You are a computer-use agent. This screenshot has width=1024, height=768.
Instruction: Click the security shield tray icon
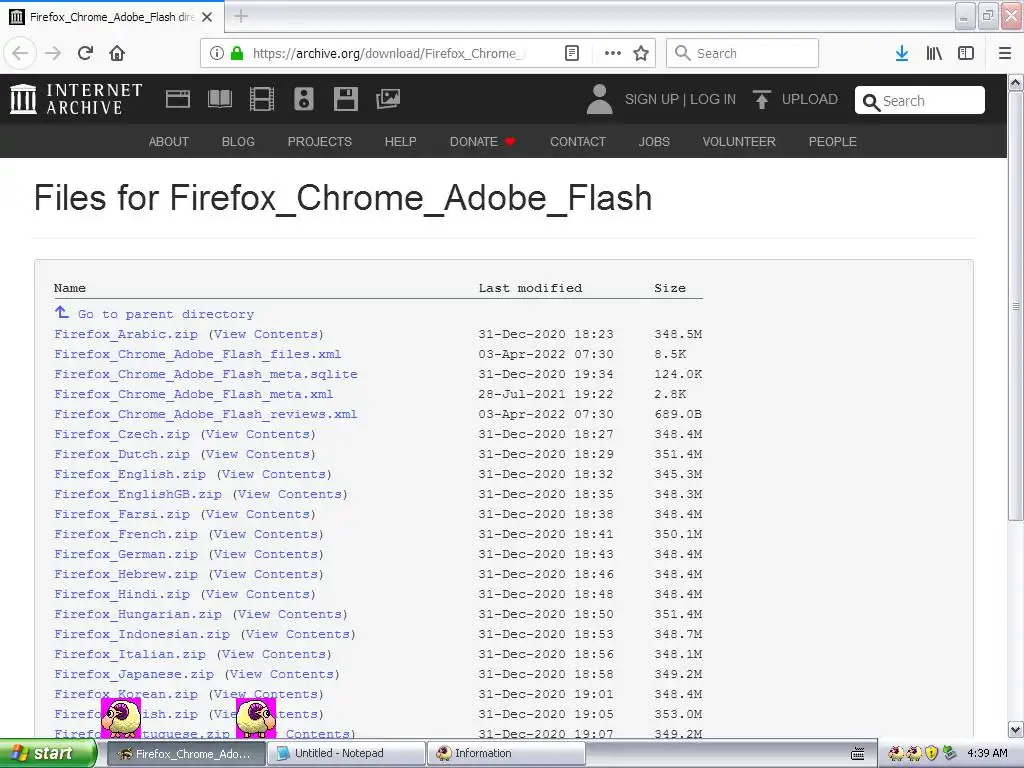point(932,753)
